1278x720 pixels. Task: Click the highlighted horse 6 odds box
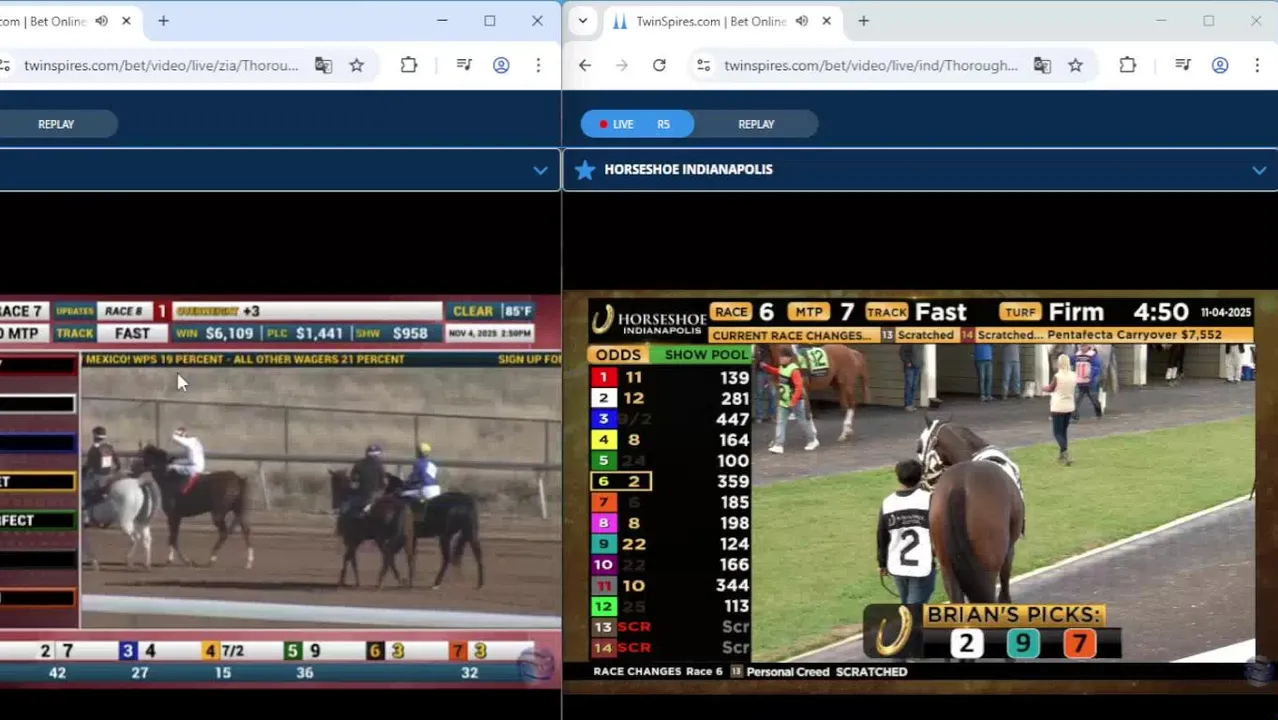click(x=620, y=481)
